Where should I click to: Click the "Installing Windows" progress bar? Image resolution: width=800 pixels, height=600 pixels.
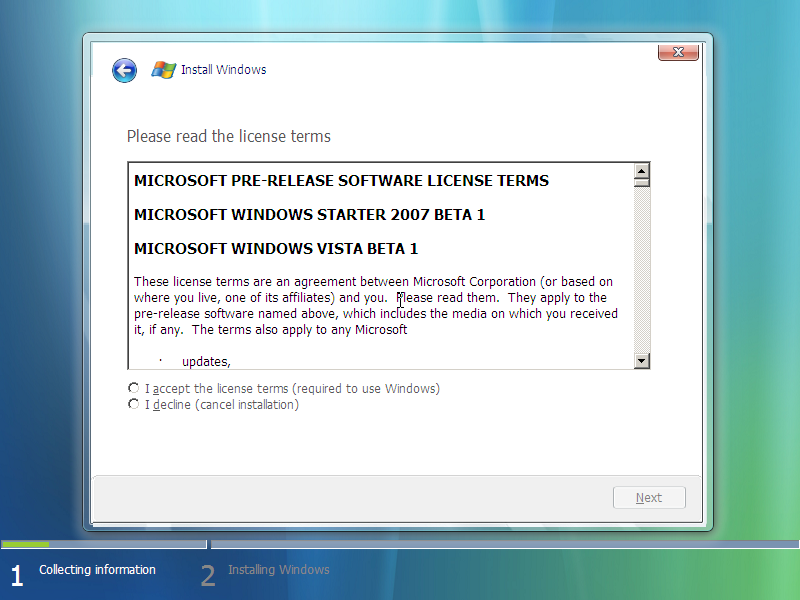505,544
